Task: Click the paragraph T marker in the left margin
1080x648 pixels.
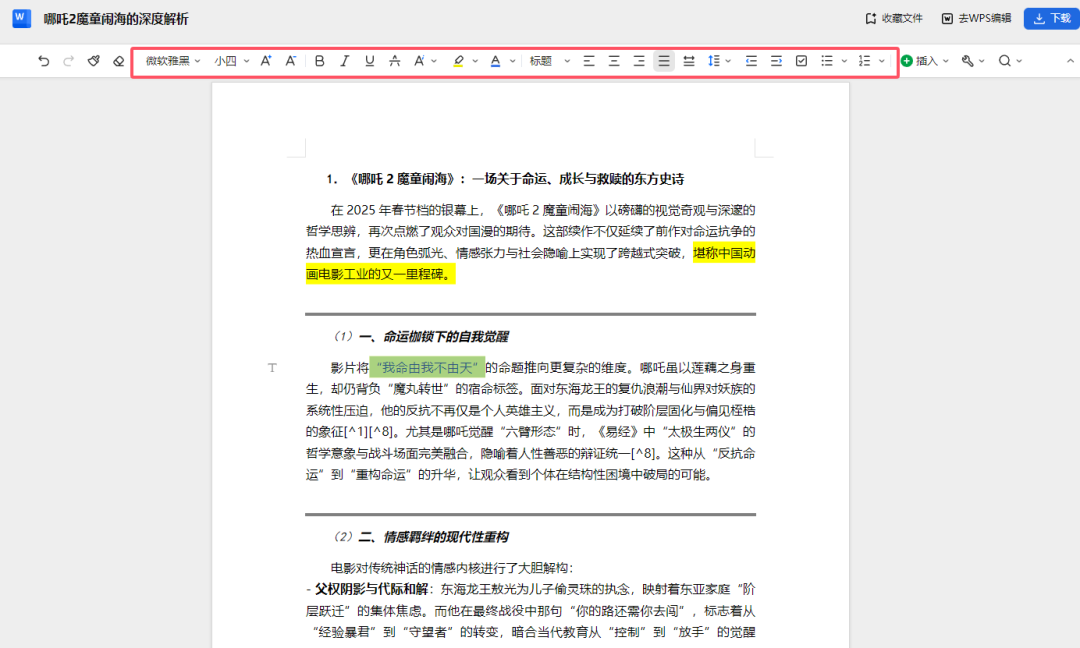Action: 272,368
